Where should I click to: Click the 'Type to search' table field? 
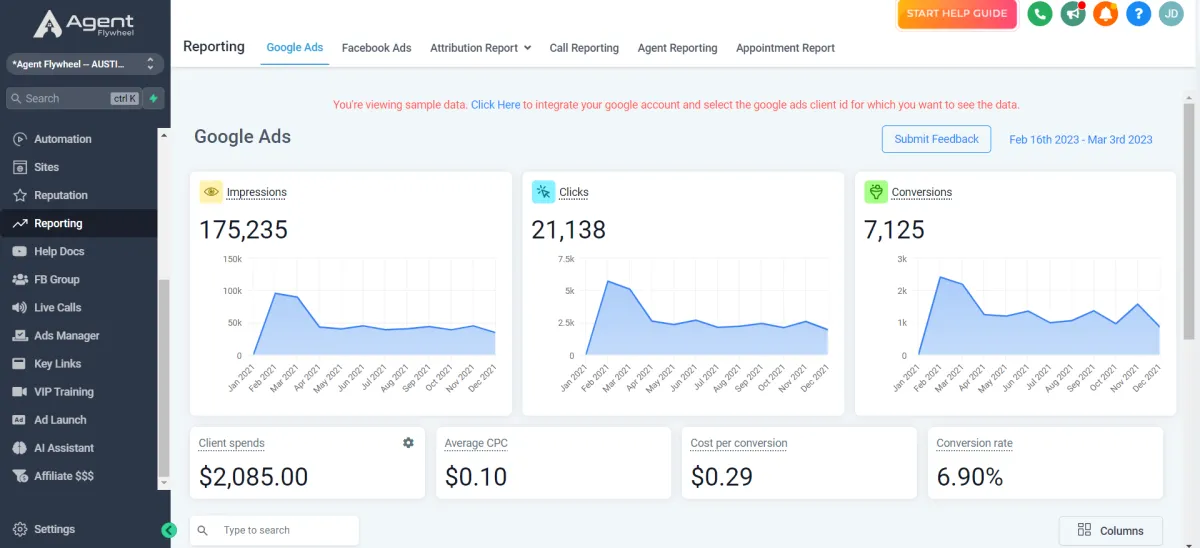[274, 530]
